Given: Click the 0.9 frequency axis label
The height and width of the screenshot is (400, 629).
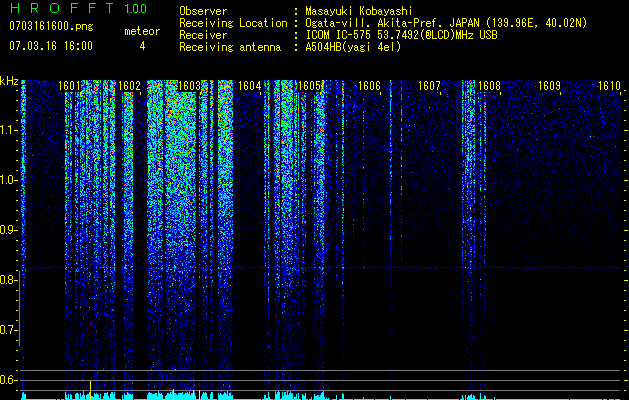Looking at the screenshot, I should (9, 230).
